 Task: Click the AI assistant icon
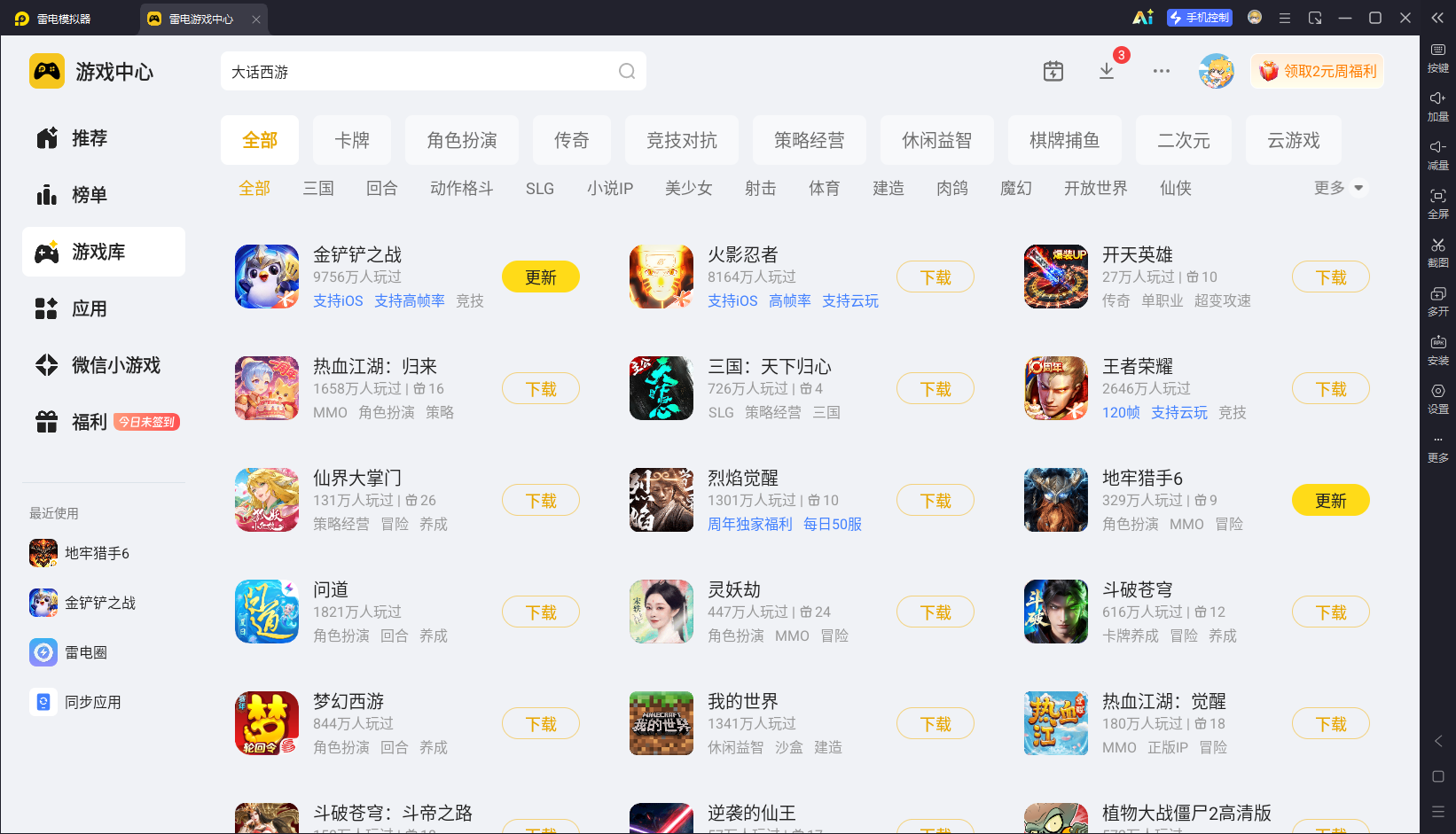tap(1143, 18)
